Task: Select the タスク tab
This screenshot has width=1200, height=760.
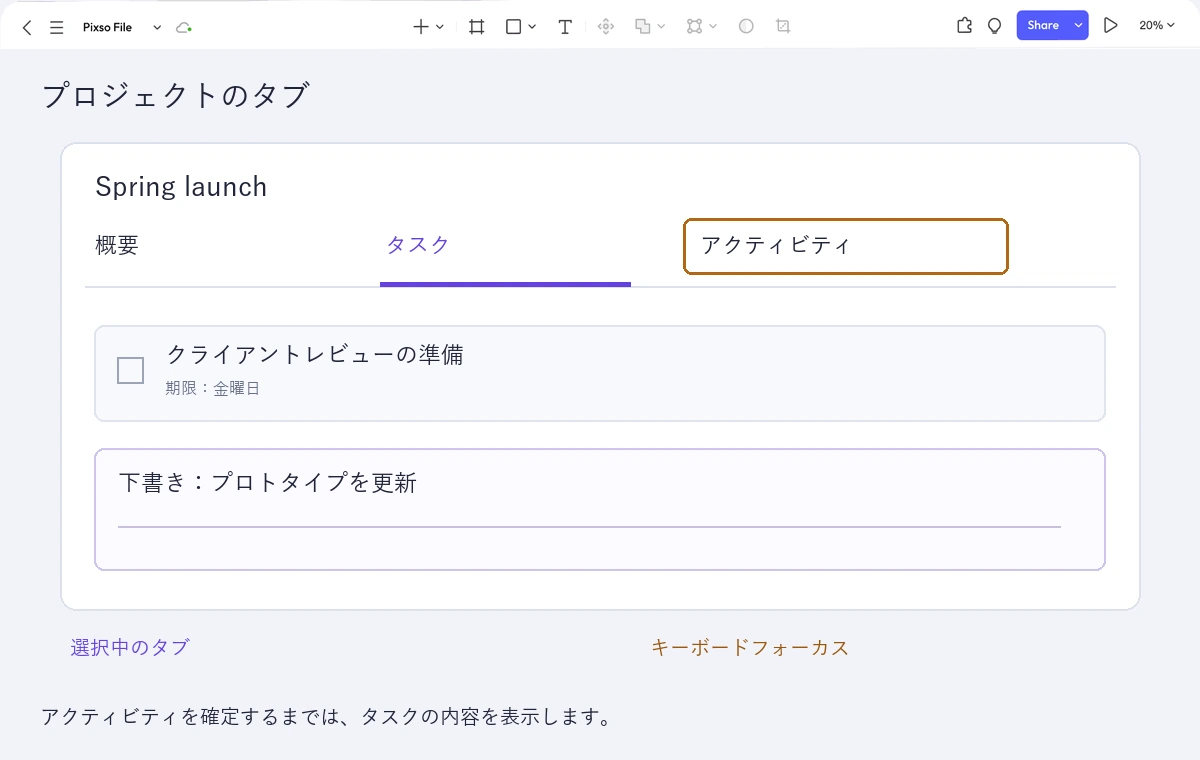Action: [x=418, y=245]
